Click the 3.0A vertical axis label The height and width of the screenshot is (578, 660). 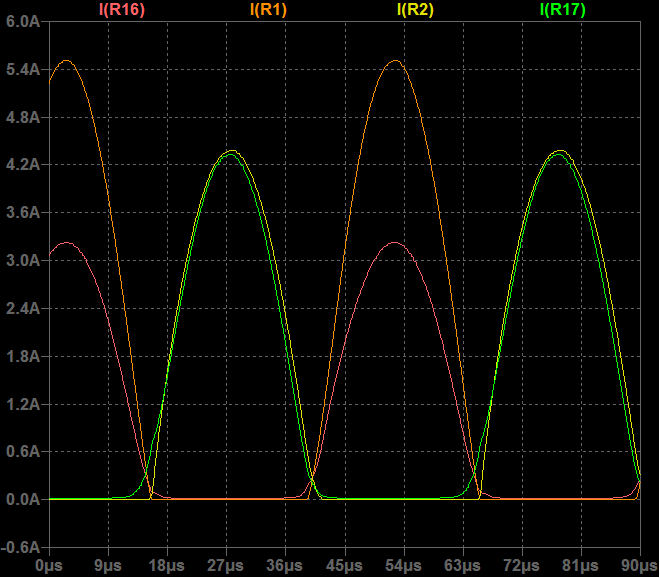coord(23,261)
